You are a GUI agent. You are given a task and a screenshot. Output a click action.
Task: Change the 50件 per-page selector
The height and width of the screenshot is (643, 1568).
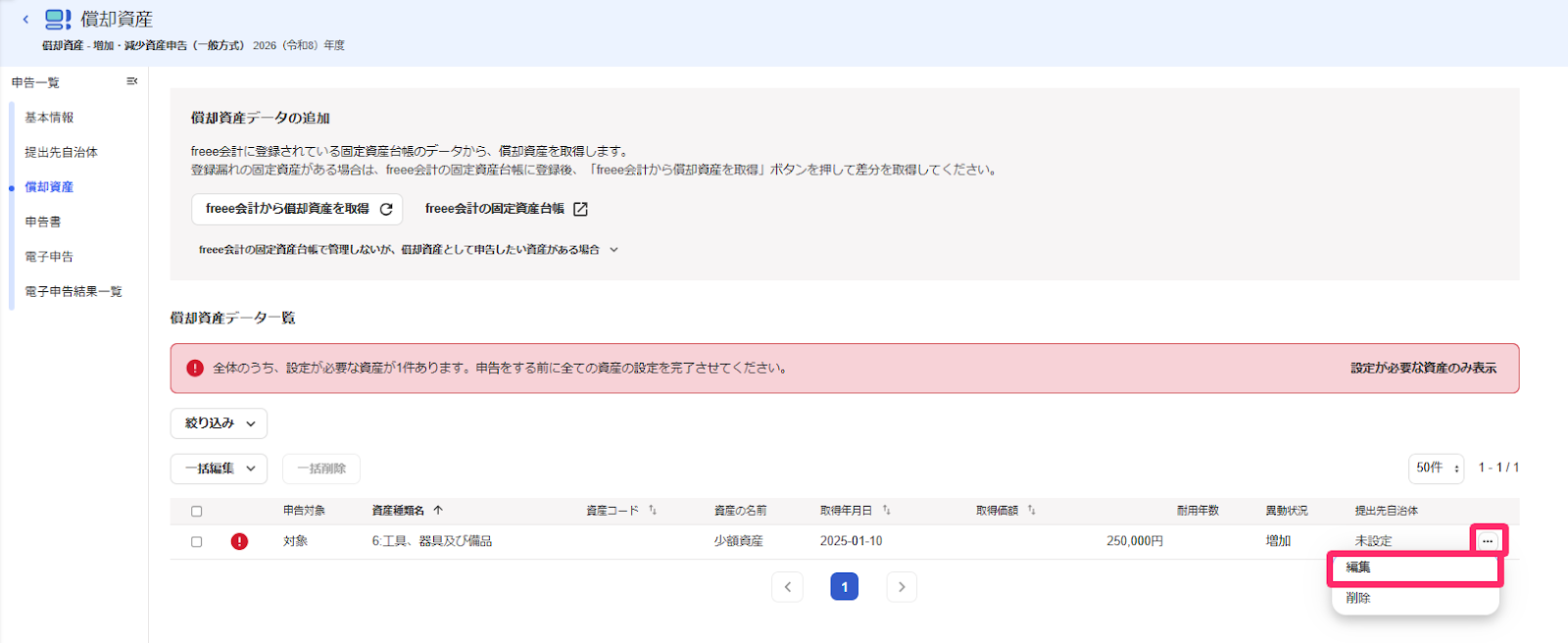pos(1437,468)
